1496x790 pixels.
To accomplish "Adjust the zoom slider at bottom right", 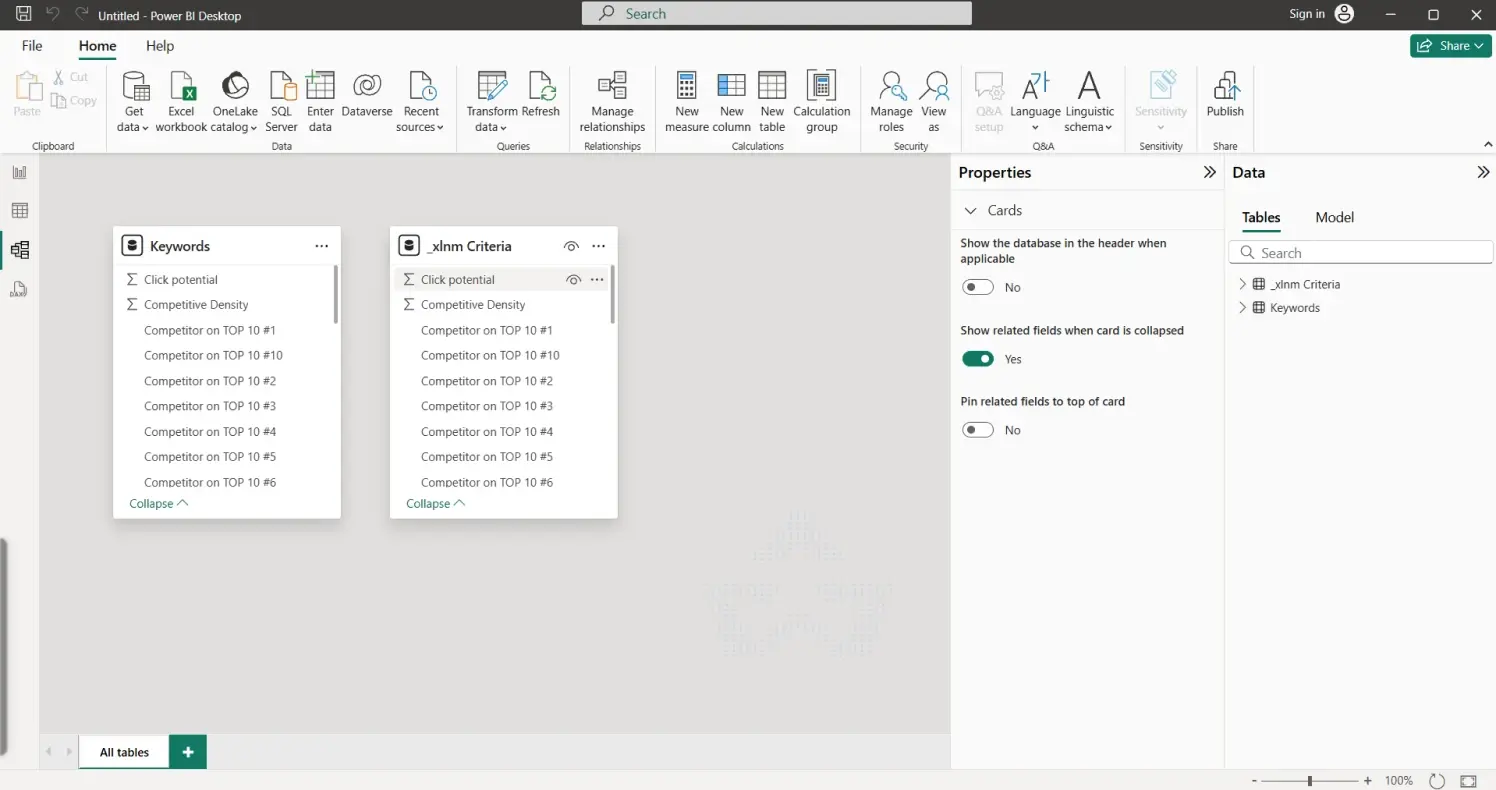I will (x=1308, y=780).
